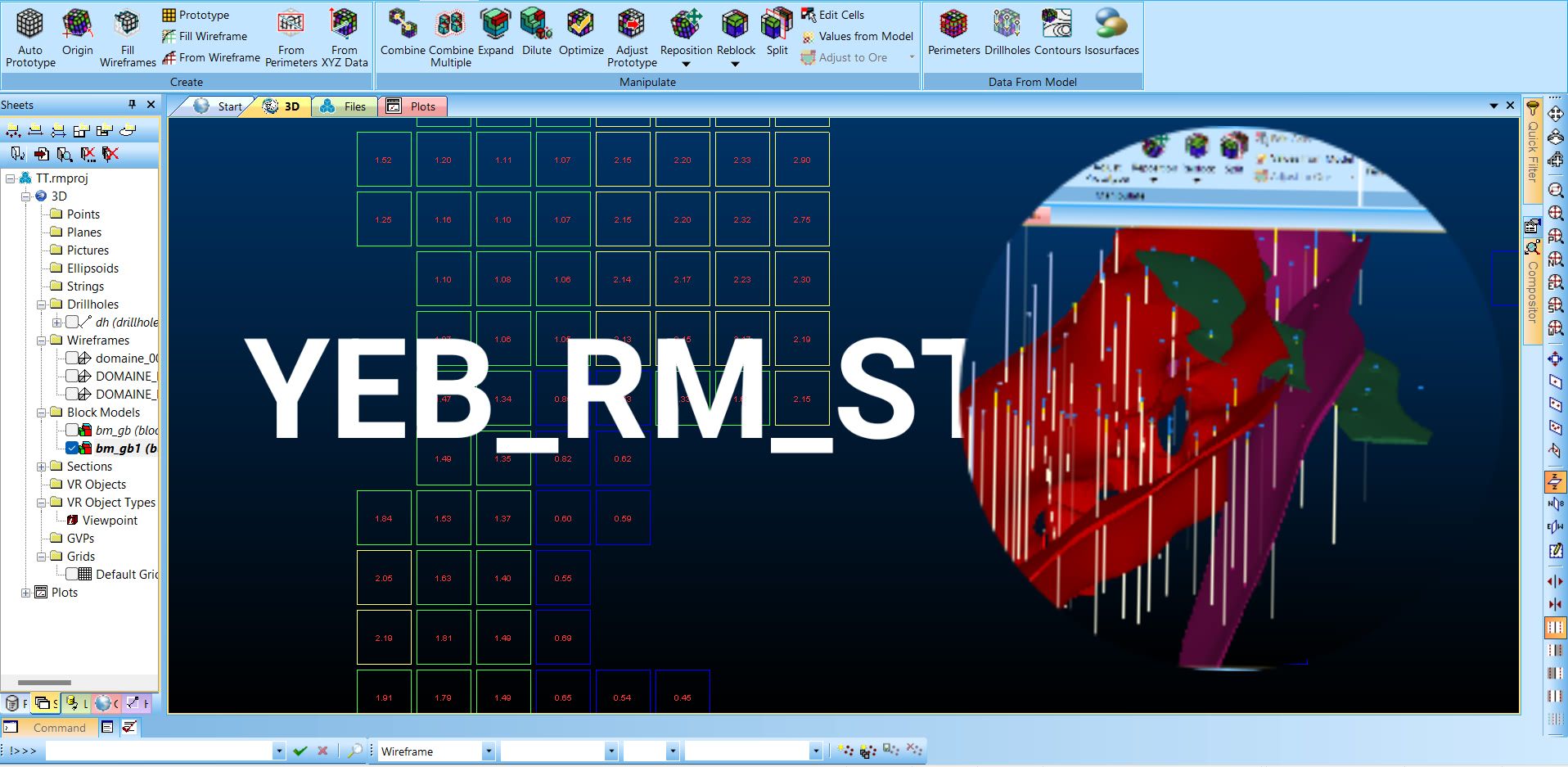Select the Dilute tool

(537, 33)
